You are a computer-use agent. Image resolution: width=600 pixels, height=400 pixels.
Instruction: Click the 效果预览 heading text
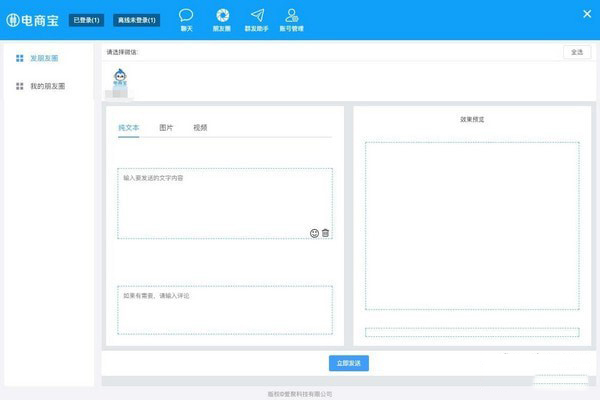(x=472, y=119)
